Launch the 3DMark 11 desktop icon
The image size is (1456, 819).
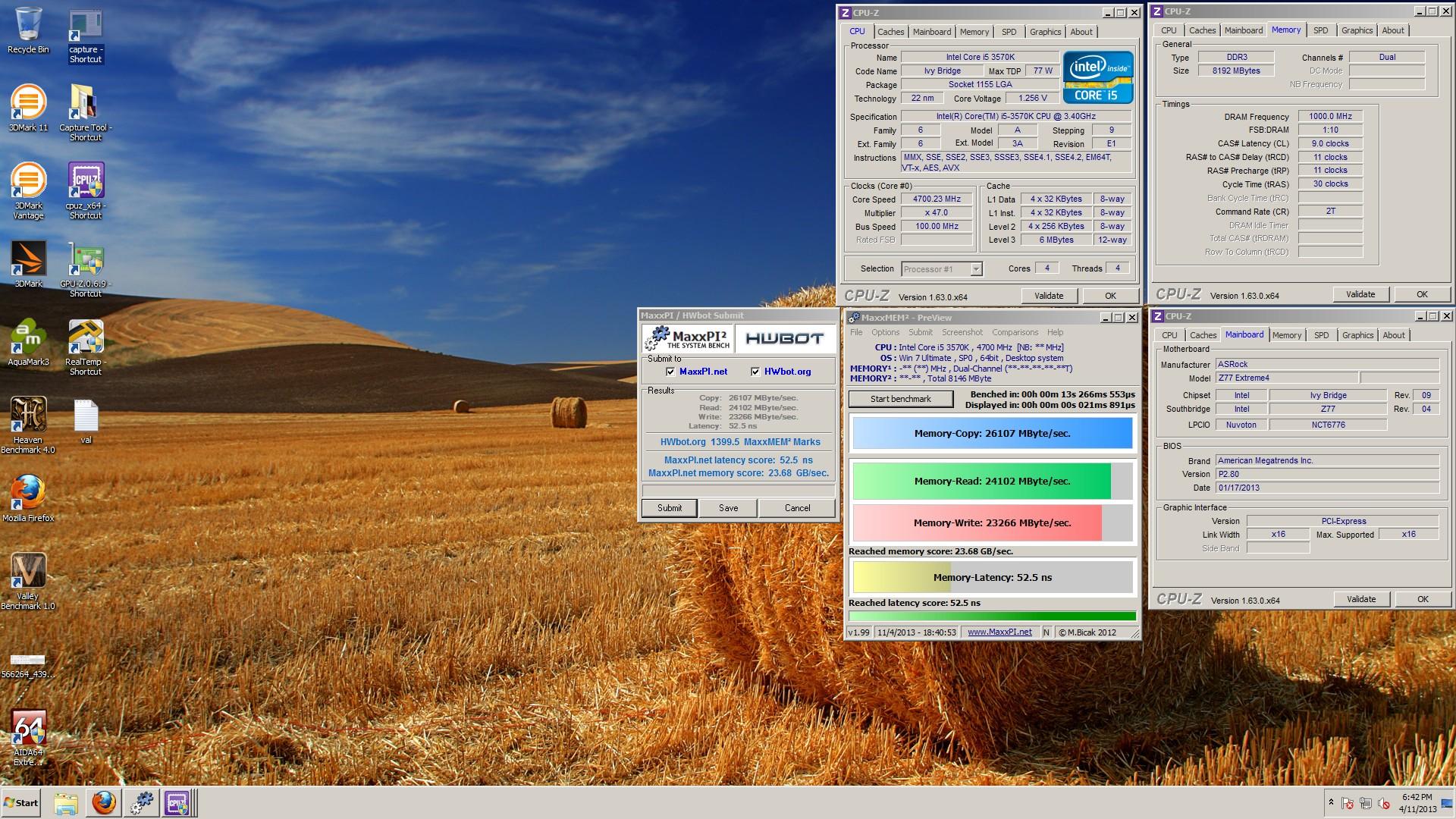click(28, 108)
